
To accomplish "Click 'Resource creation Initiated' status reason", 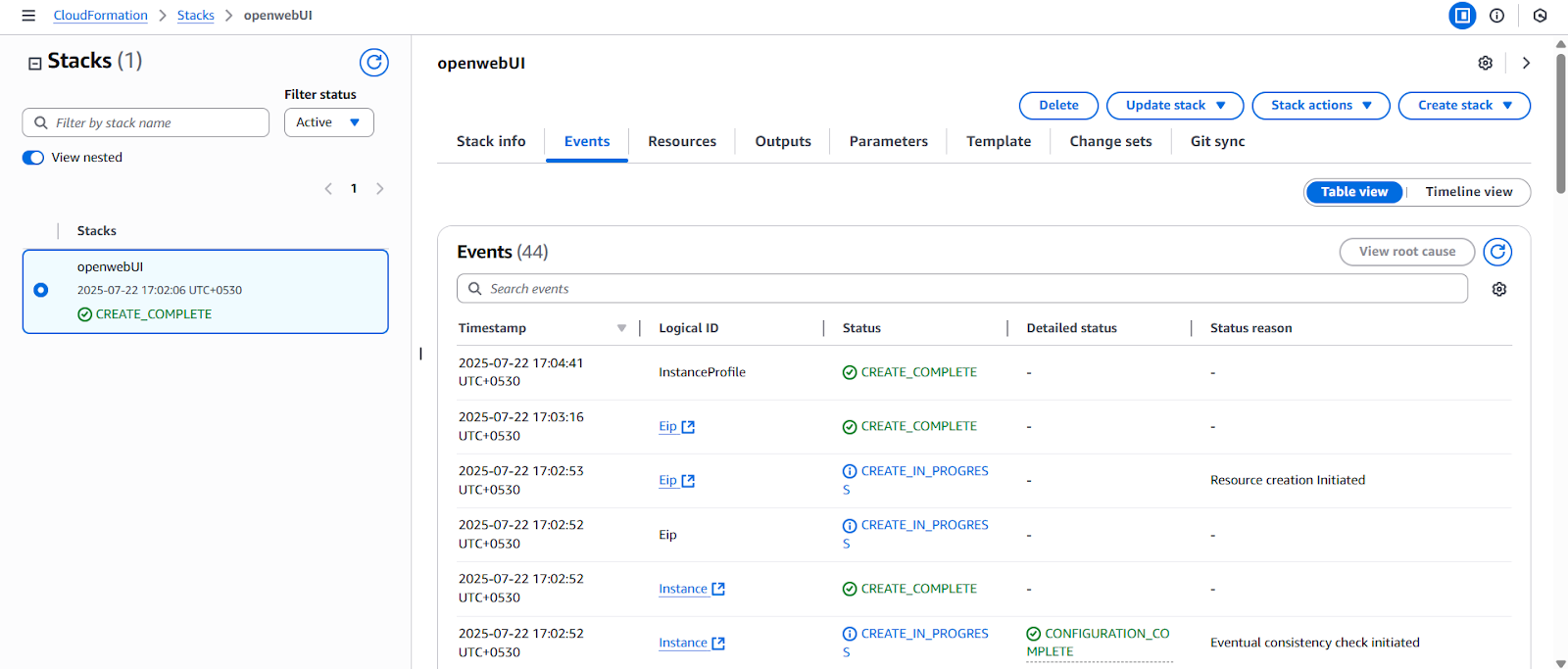I will click(1288, 480).
